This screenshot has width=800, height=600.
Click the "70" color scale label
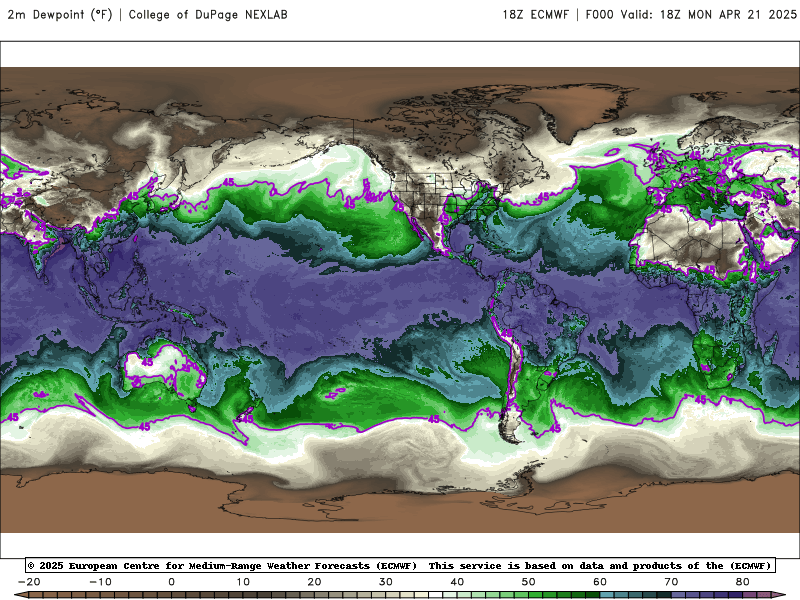[x=671, y=582]
